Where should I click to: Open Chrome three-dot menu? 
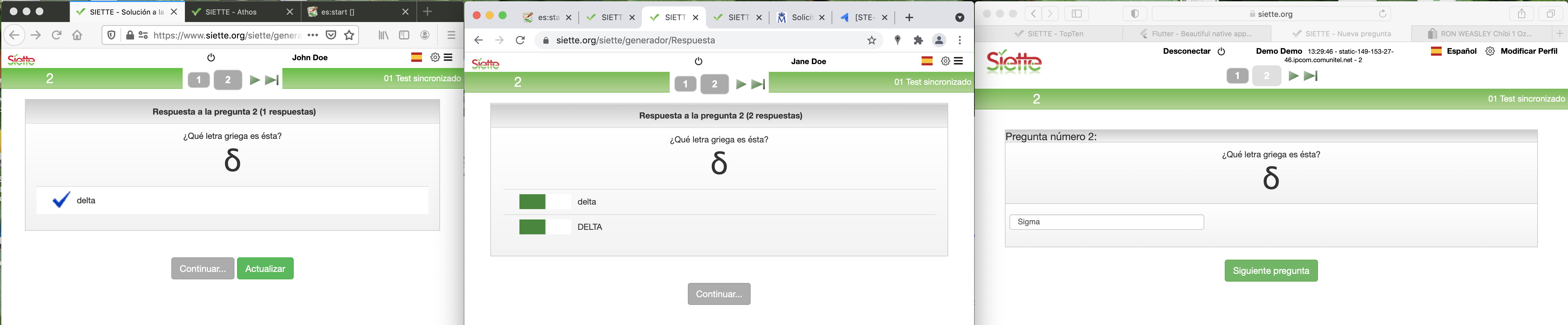(x=960, y=40)
